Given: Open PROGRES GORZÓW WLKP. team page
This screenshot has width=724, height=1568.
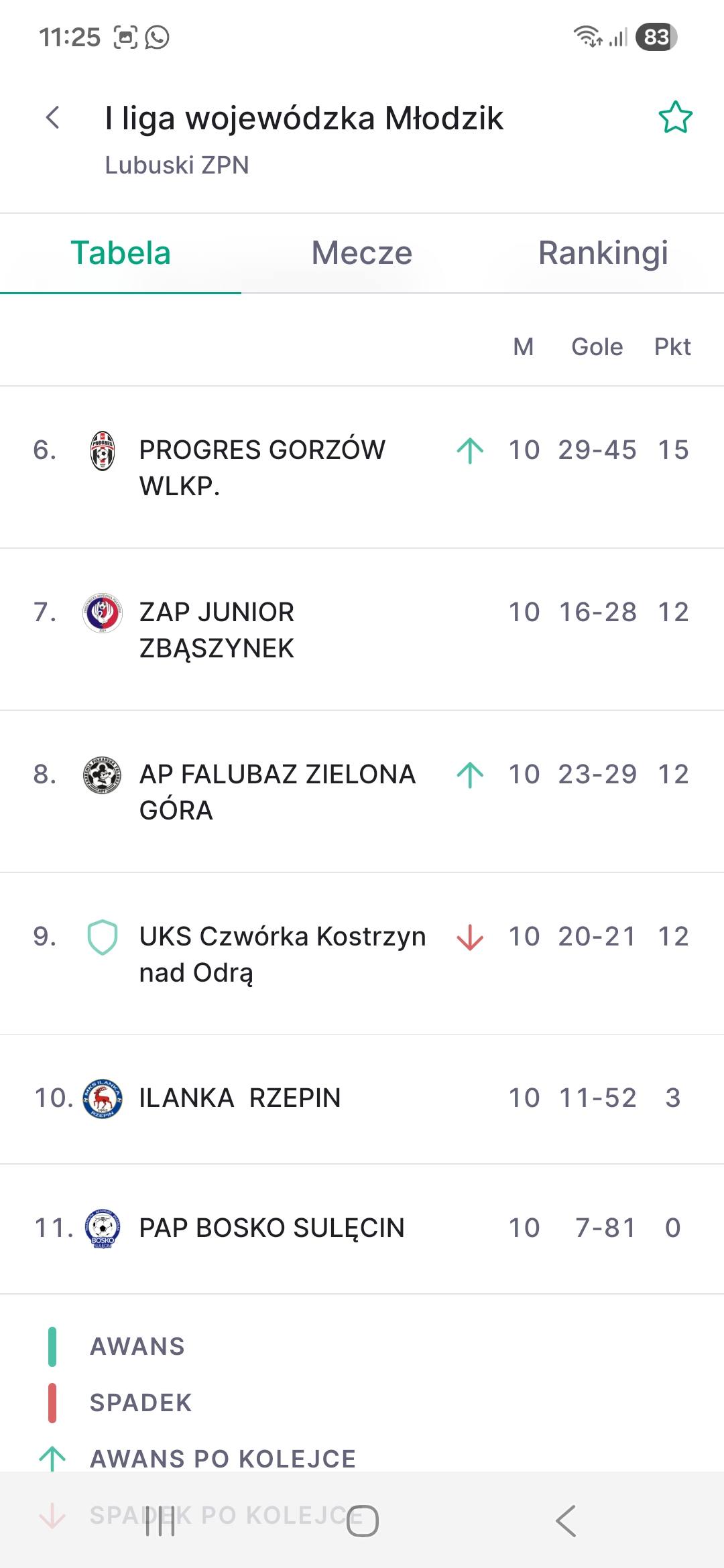Looking at the screenshot, I should (x=262, y=468).
